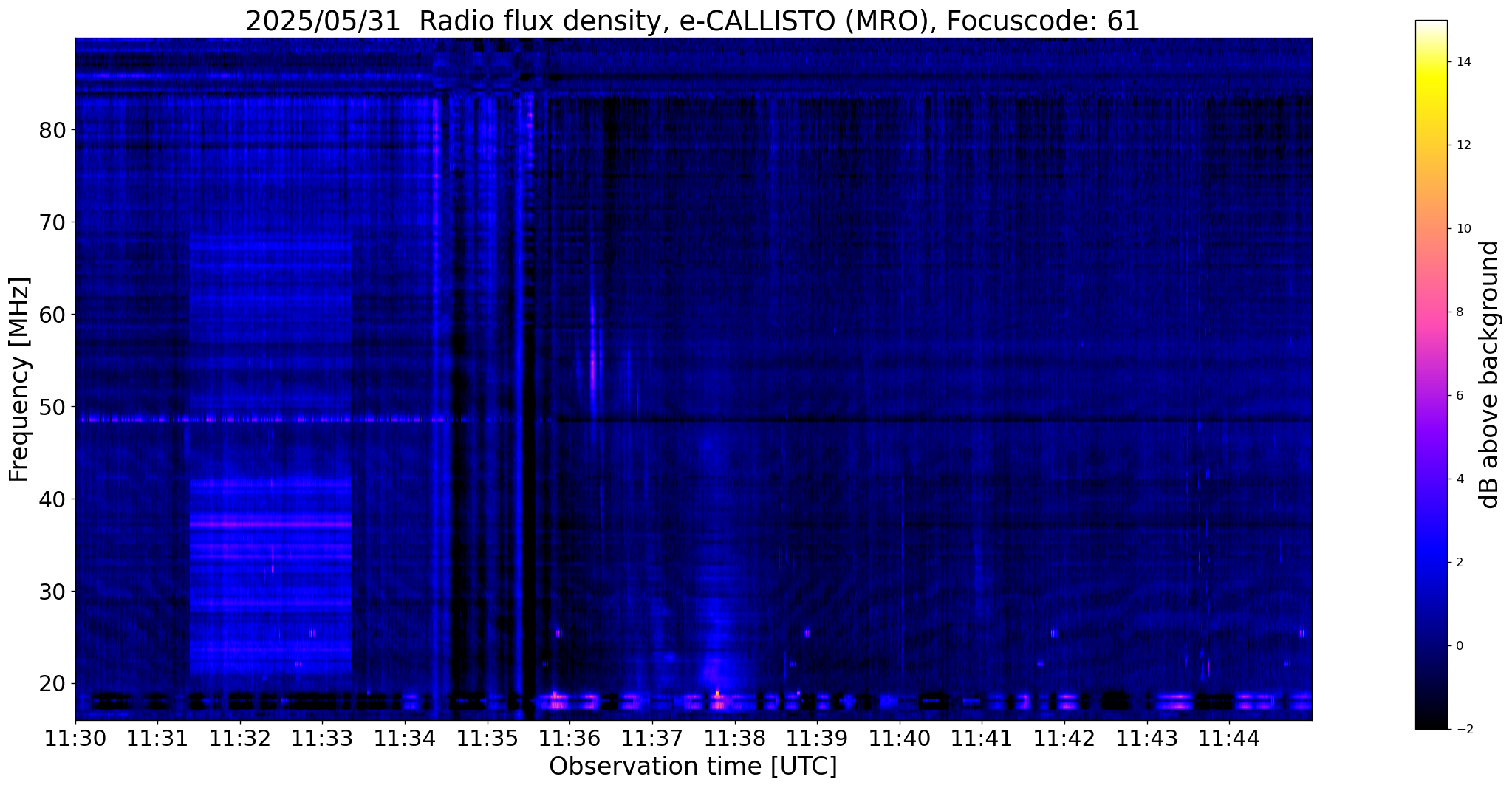Click the 11:44 time tick label
The image size is (1512, 788).
click(x=1229, y=738)
